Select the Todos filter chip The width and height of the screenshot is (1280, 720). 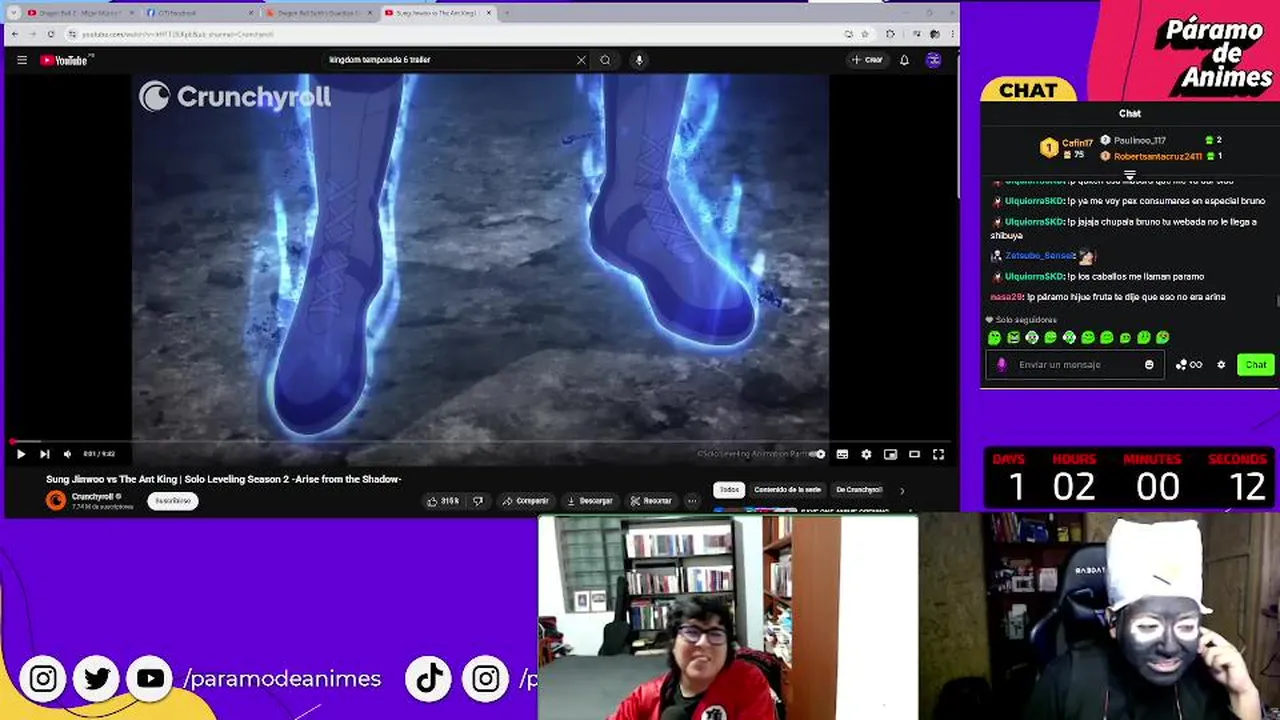(x=729, y=490)
